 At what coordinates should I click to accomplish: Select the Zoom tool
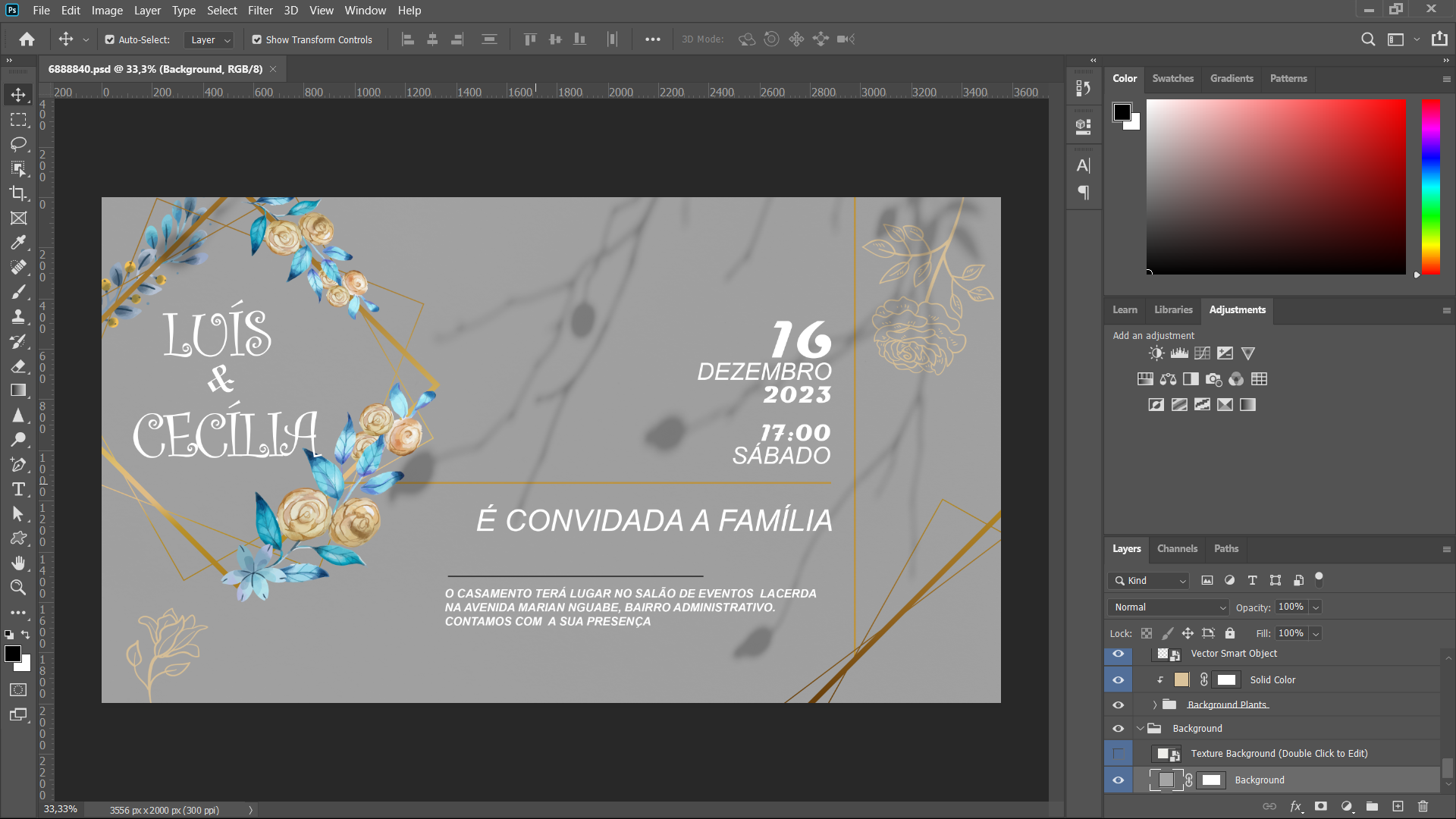18,587
